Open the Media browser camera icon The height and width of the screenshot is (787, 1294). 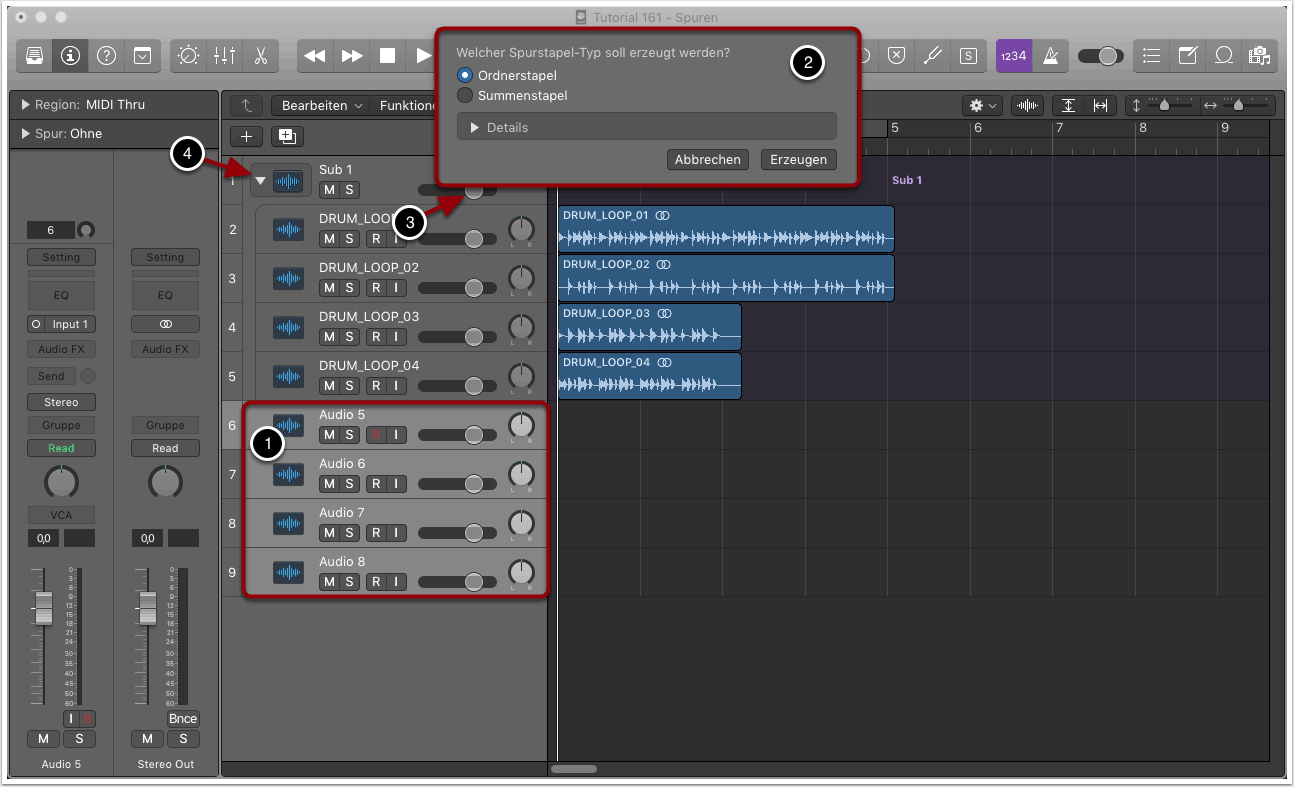(1259, 56)
